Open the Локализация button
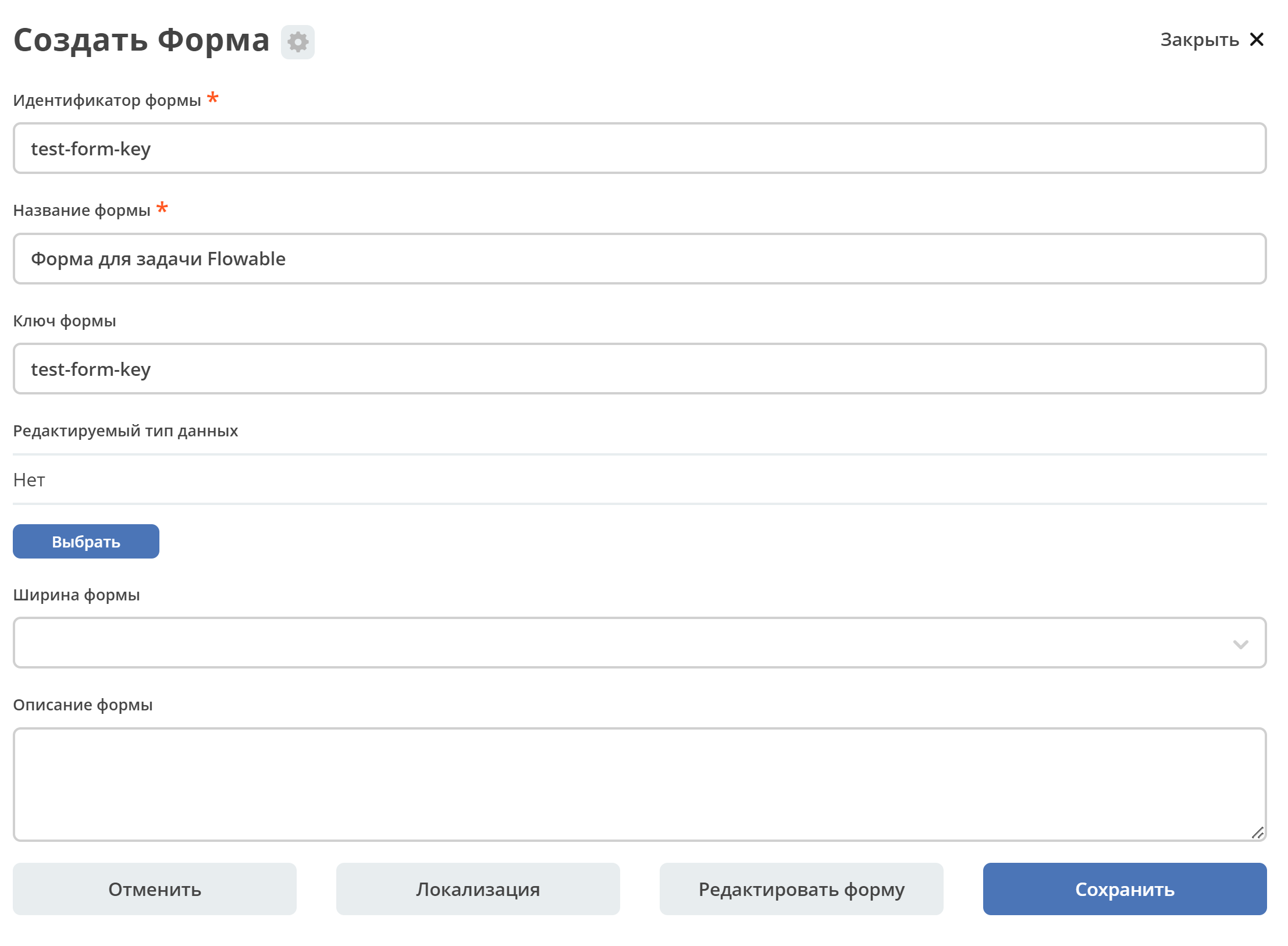This screenshot has width=1288, height=946. coord(478,889)
